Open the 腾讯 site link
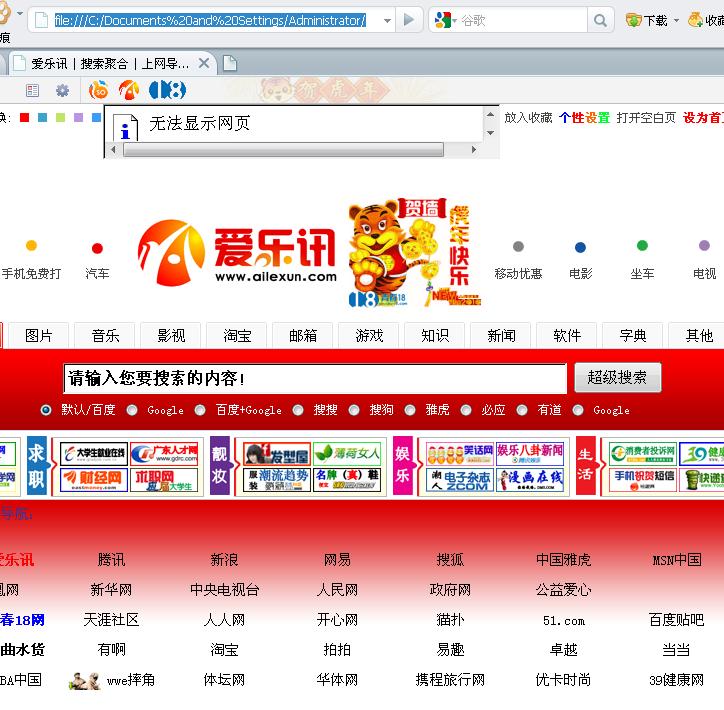This screenshot has width=724, height=710. [111, 560]
